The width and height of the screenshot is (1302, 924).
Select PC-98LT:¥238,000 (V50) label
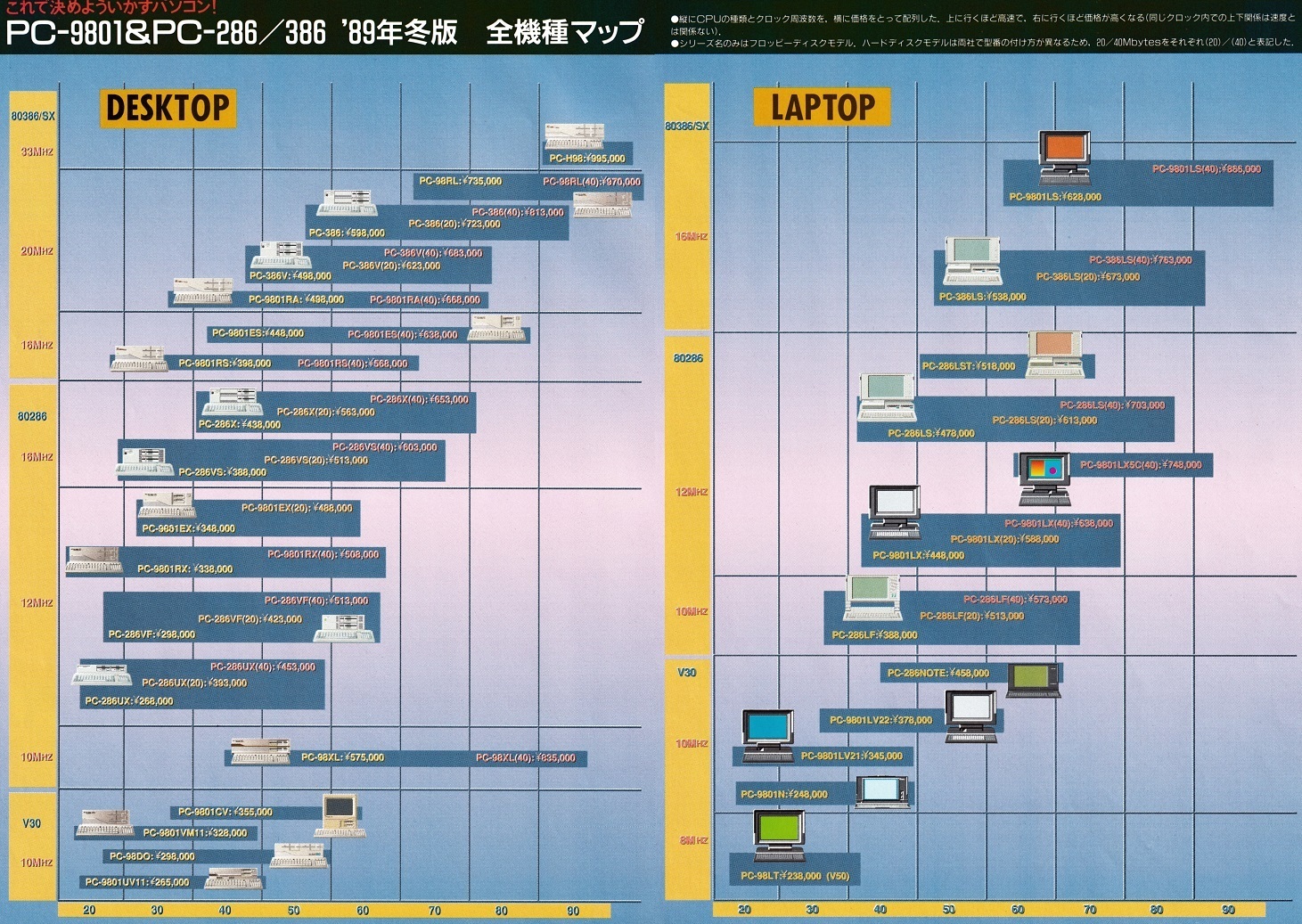pos(795,876)
